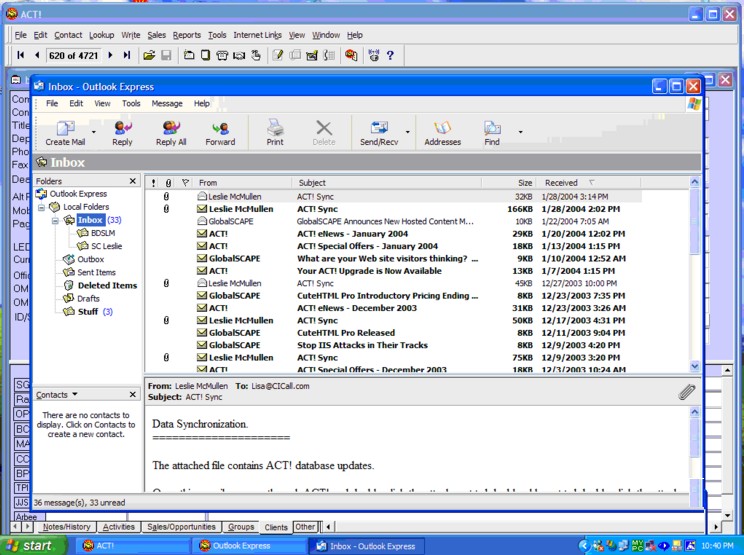Click the ACT! open file folder icon

click(149, 56)
